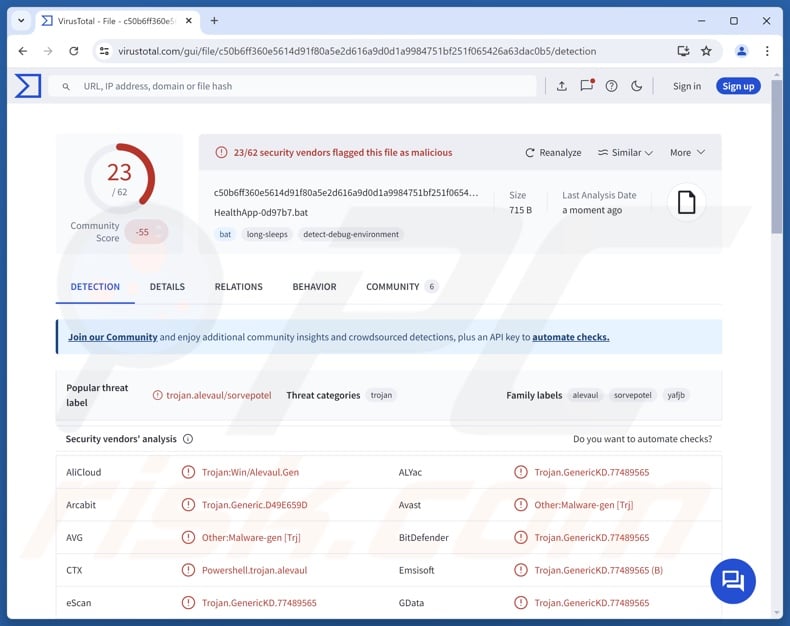This screenshot has width=790, height=626.
Task: Open browser tab list dropdown arrow
Action: pos(21,20)
